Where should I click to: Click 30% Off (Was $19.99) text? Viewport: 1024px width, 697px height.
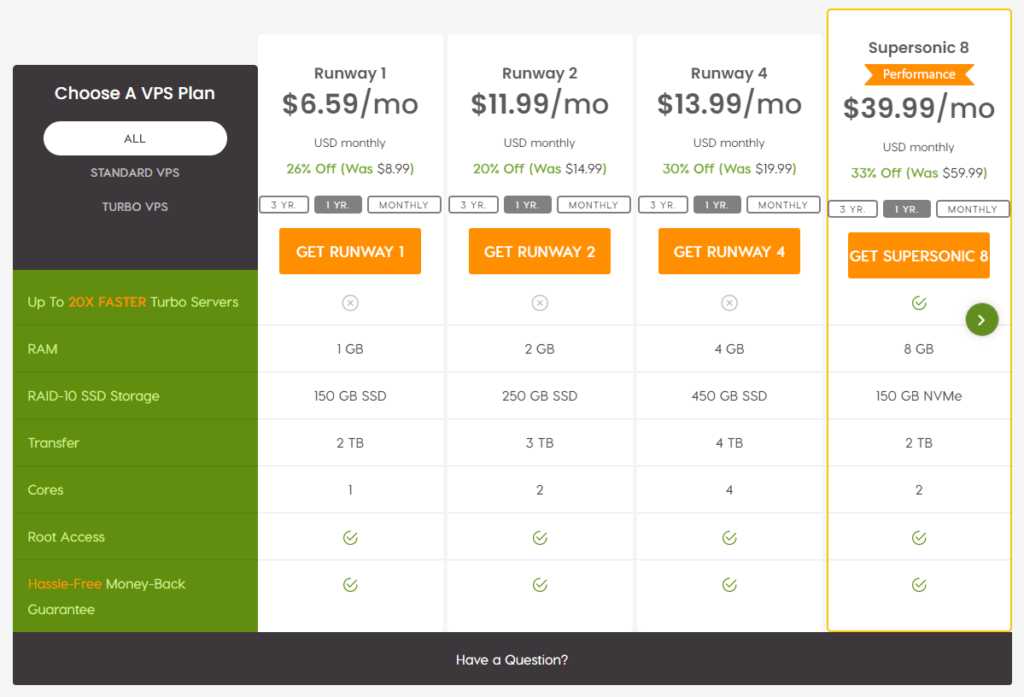pos(729,169)
